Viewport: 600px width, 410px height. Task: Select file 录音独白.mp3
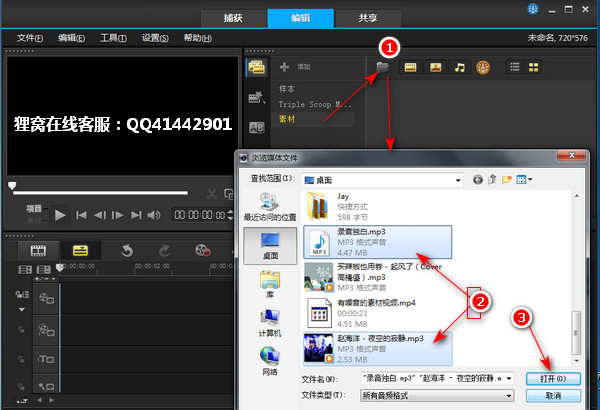click(378, 242)
